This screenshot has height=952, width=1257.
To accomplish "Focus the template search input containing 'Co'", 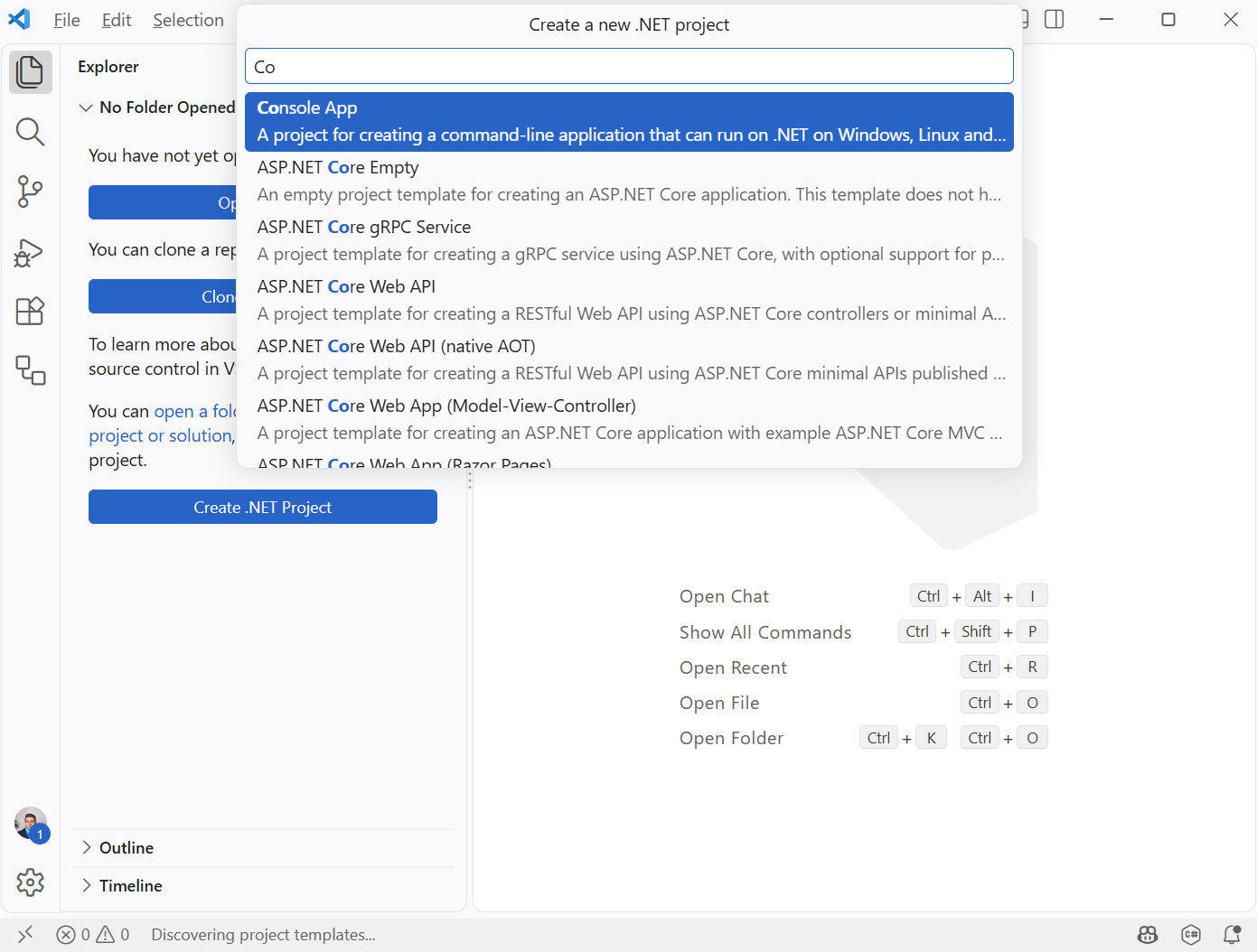I will [629, 66].
